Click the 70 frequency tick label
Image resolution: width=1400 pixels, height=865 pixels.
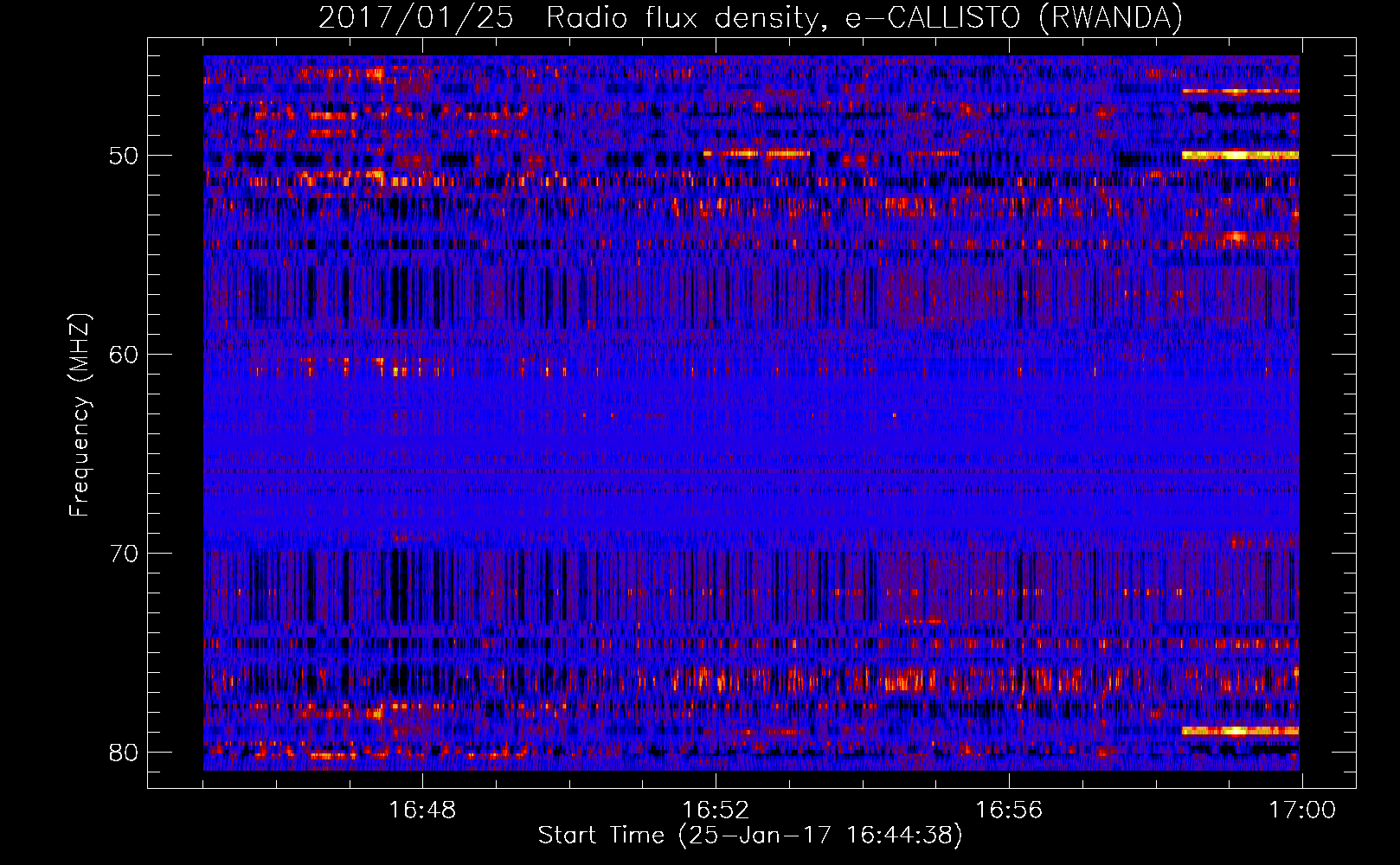[x=125, y=554]
